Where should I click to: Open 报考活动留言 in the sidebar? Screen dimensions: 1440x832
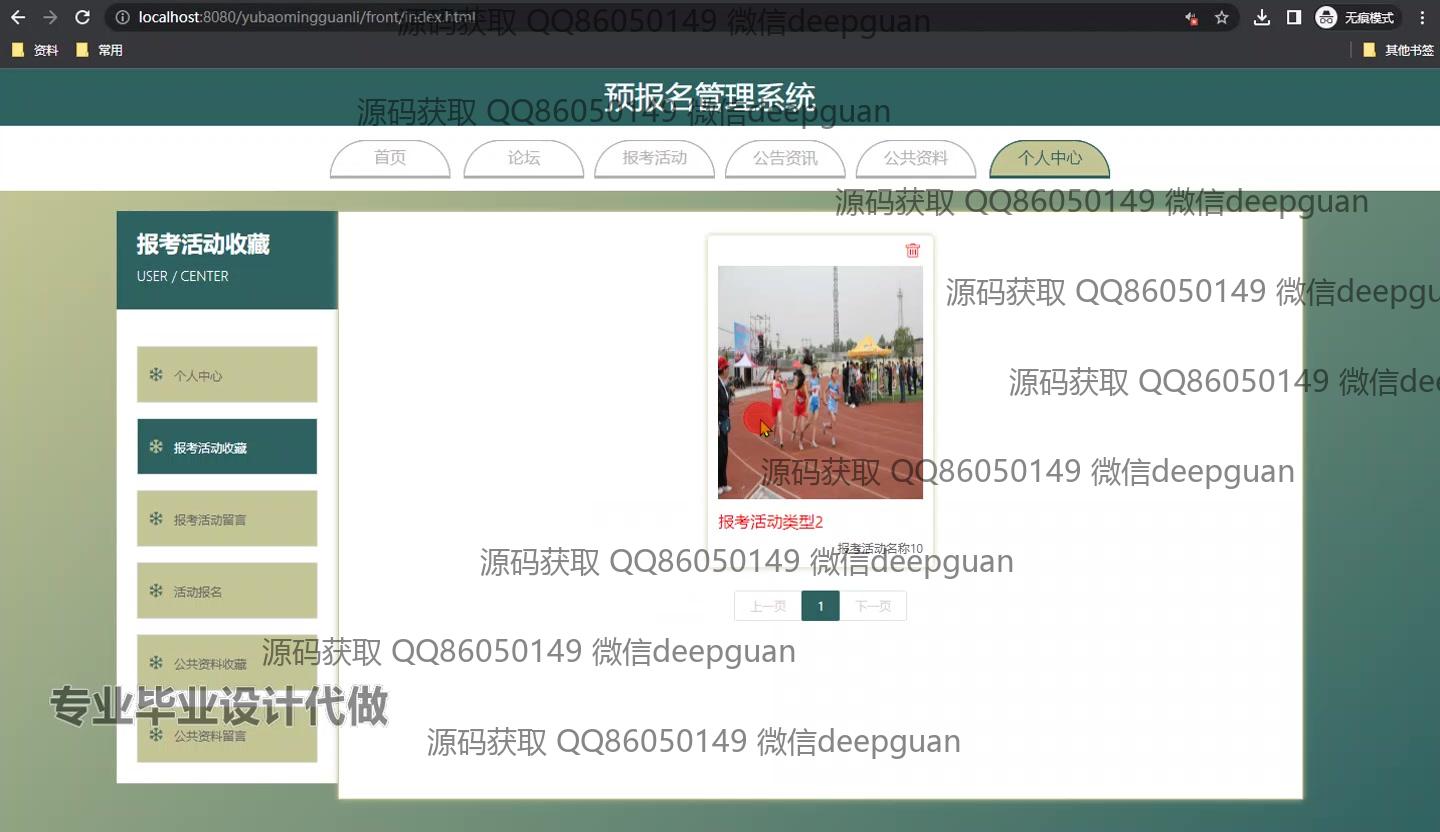click(x=227, y=519)
